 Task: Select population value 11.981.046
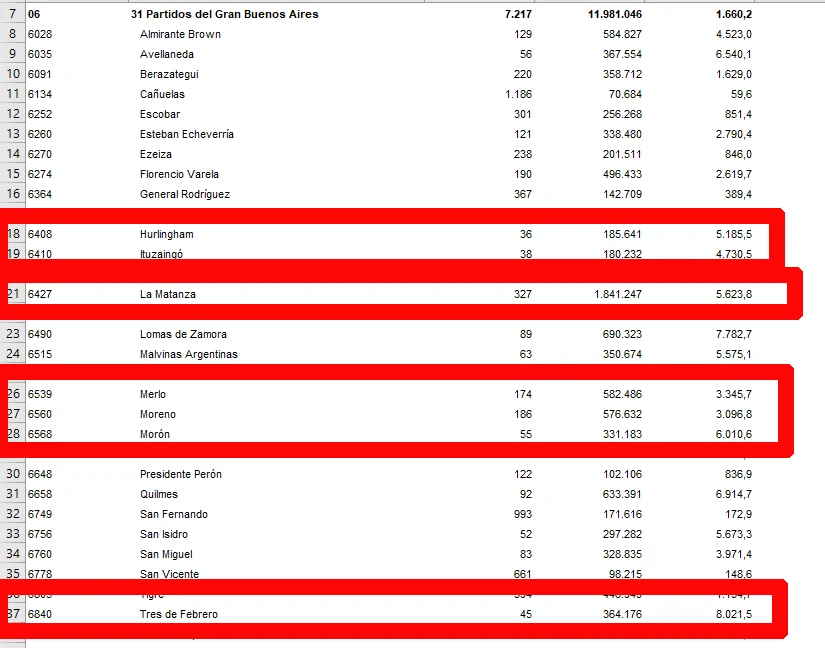(x=615, y=14)
